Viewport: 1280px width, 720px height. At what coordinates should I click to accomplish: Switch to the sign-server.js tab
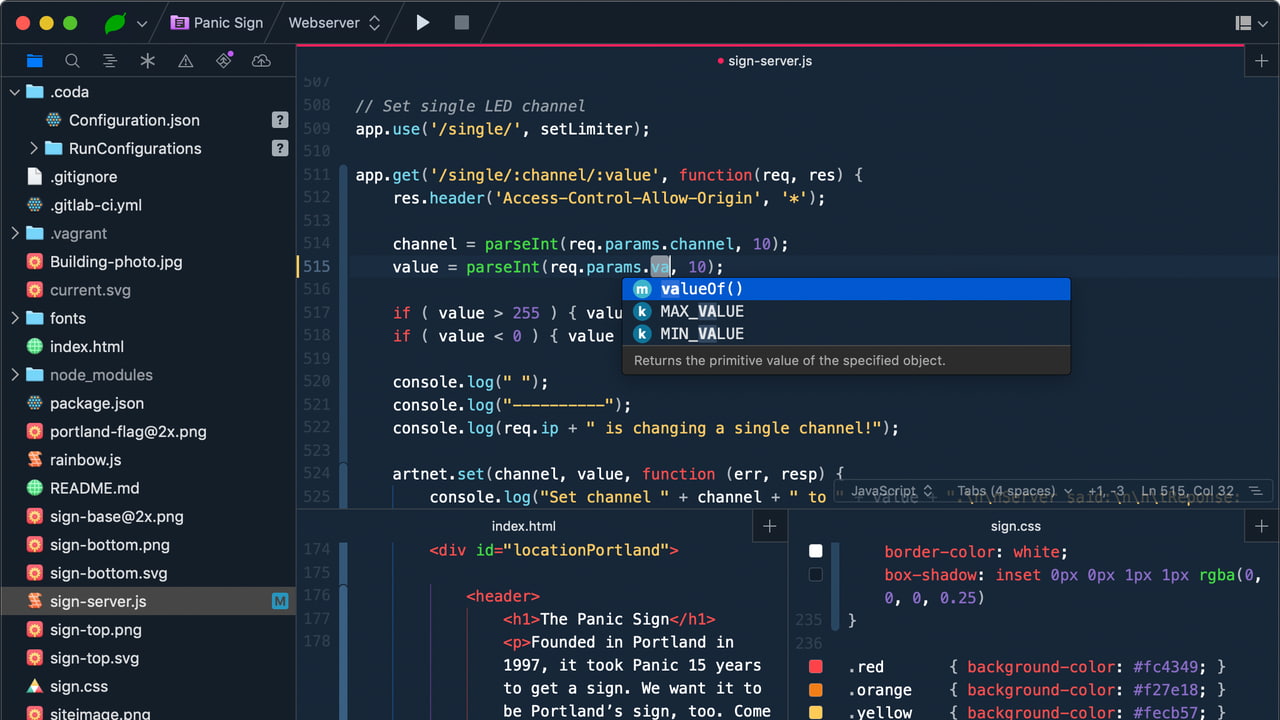769,61
